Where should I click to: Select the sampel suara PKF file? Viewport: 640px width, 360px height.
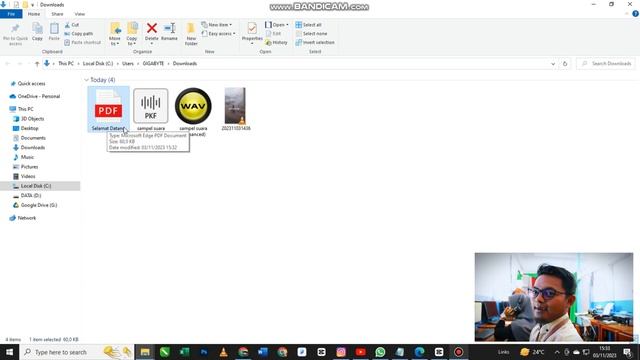click(x=151, y=109)
